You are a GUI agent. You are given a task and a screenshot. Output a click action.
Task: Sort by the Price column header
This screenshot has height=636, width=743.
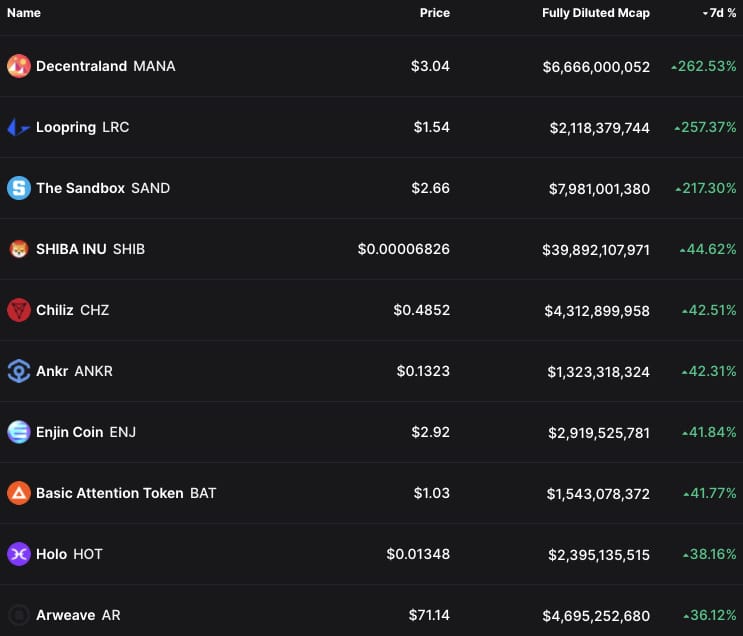point(434,13)
